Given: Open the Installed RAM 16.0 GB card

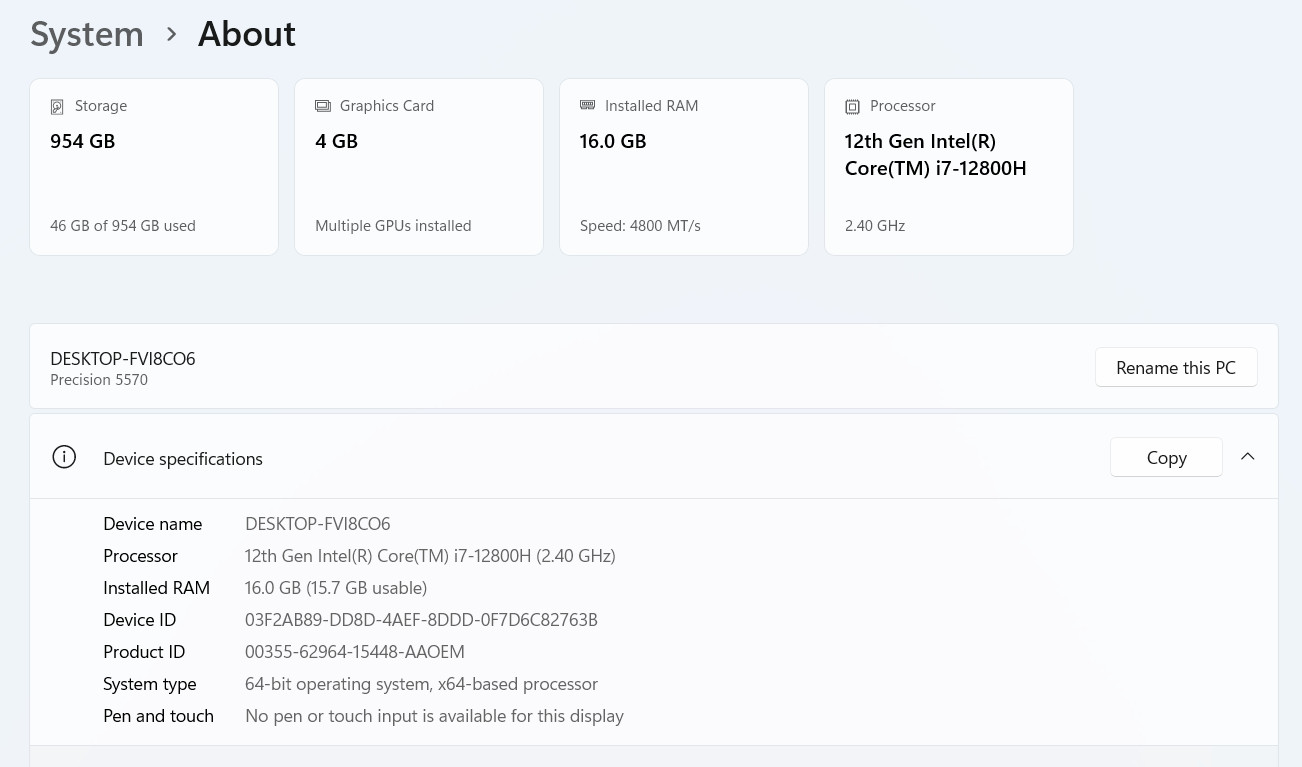Looking at the screenshot, I should [x=684, y=167].
